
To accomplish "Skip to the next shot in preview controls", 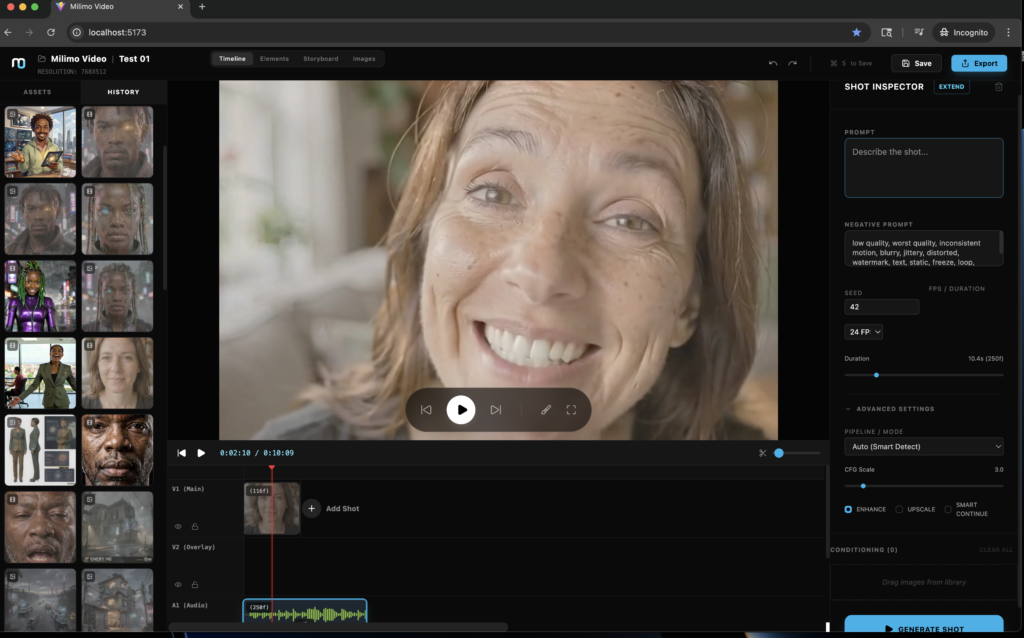I will [x=496, y=410].
